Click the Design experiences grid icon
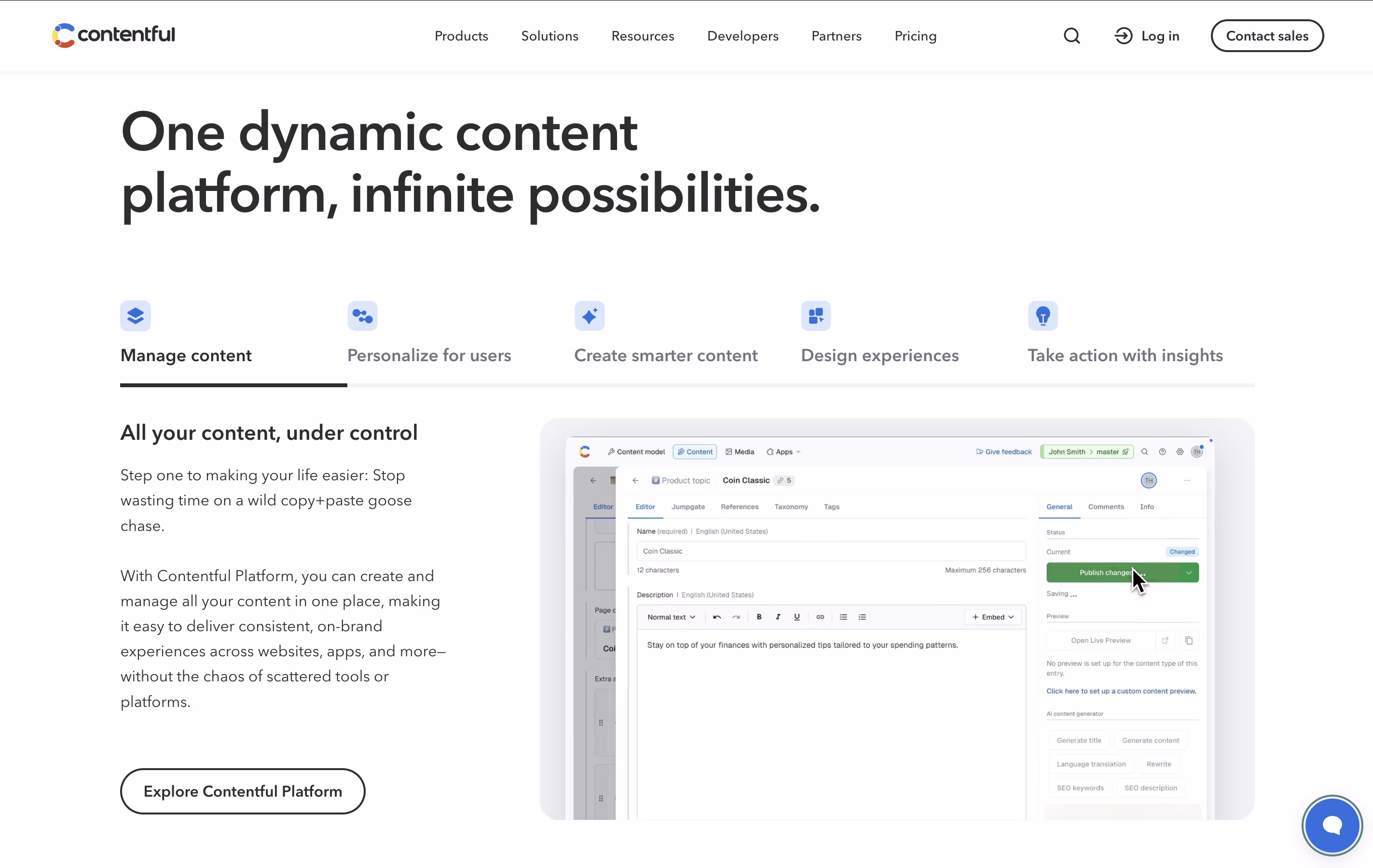The height and width of the screenshot is (868, 1373). [x=816, y=316]
